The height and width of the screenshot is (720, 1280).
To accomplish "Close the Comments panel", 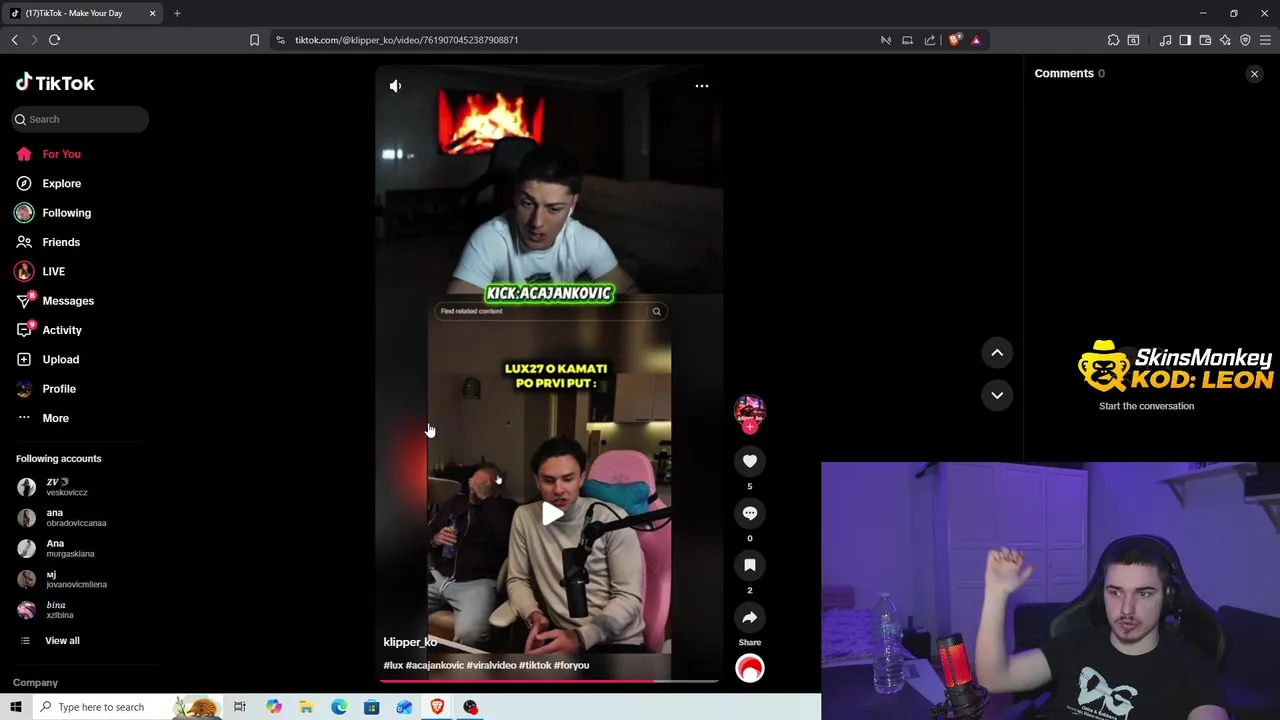I will (1254, 74).
